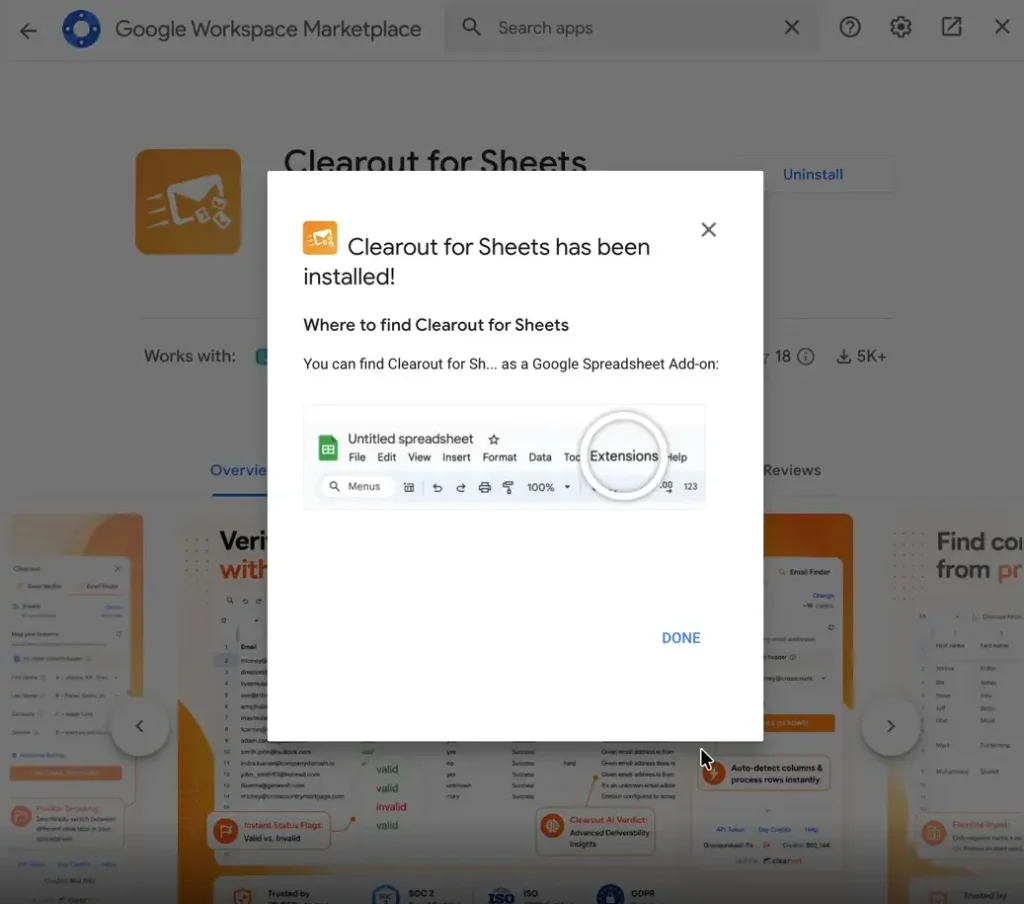Open the help question mark icon
This screenshot has width=1024, height=904.
850,27
